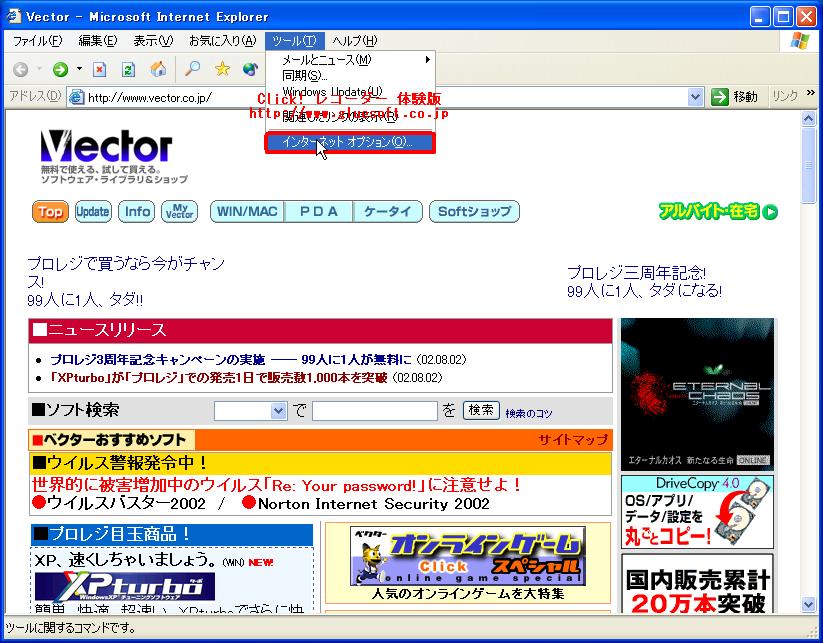
Task: Click the 検索 search button
Action: pyautogui.click(x=481, y=410)
